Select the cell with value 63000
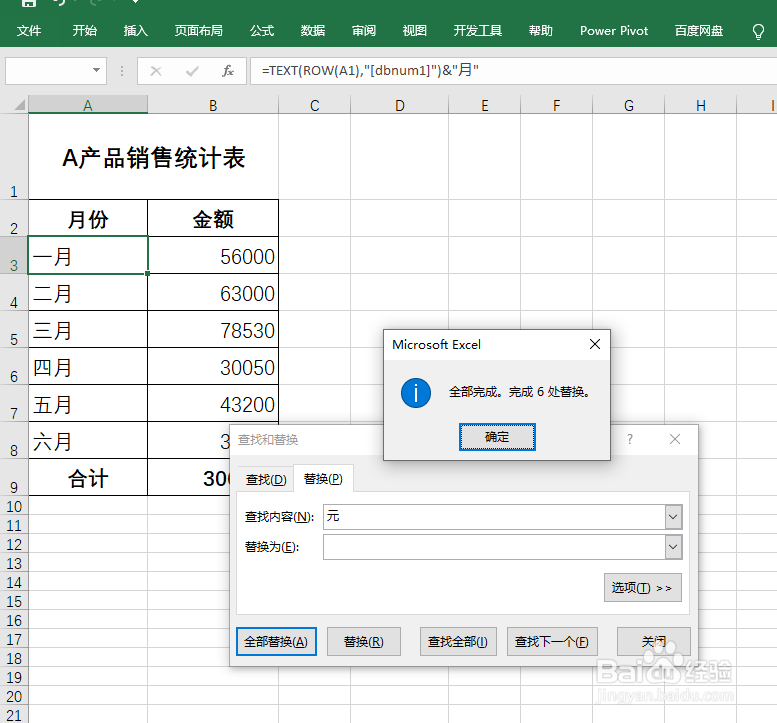Screen dimensions: 777x723 (x=213, y=292)
